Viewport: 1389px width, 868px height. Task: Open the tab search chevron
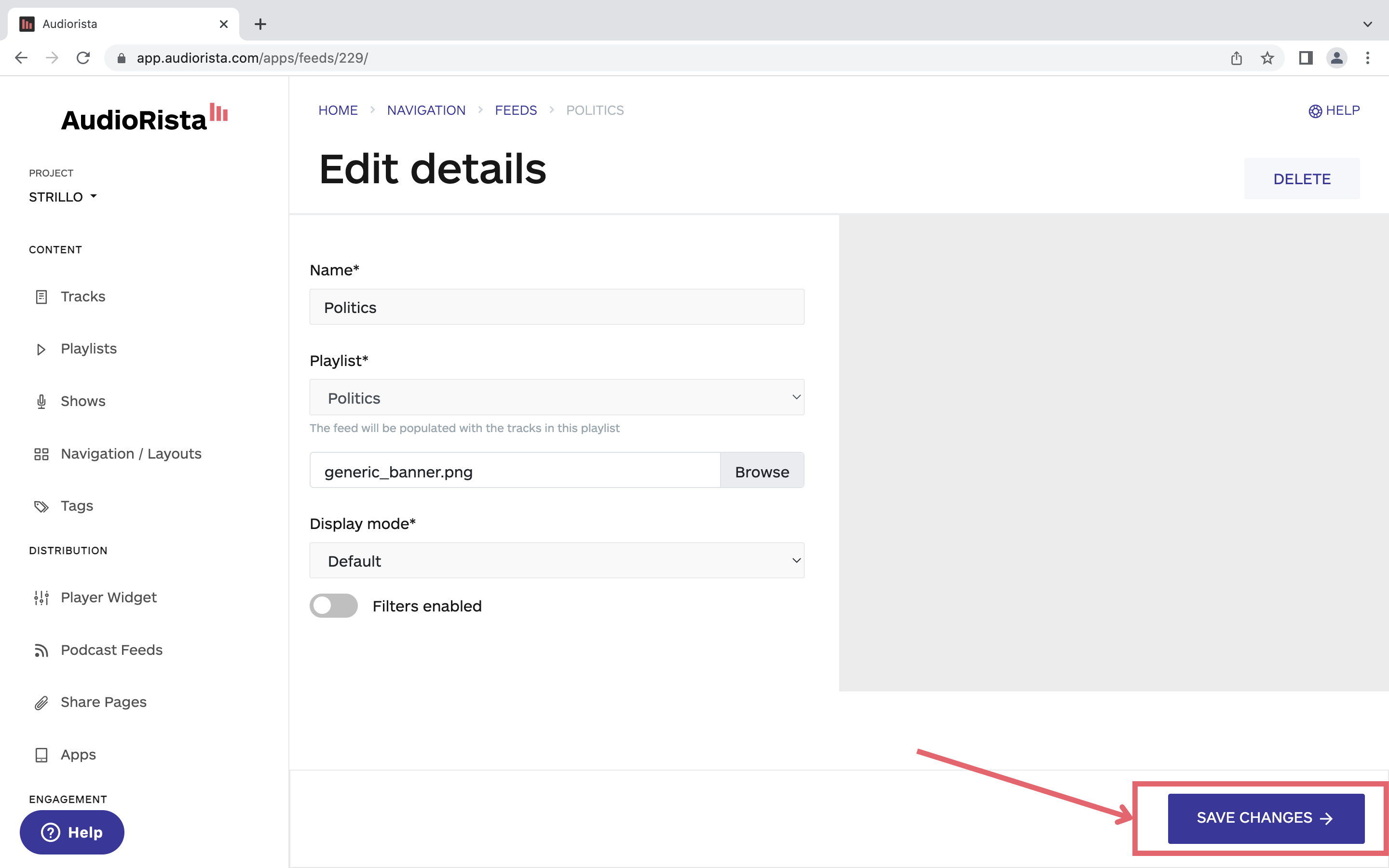click(1368, 24)
